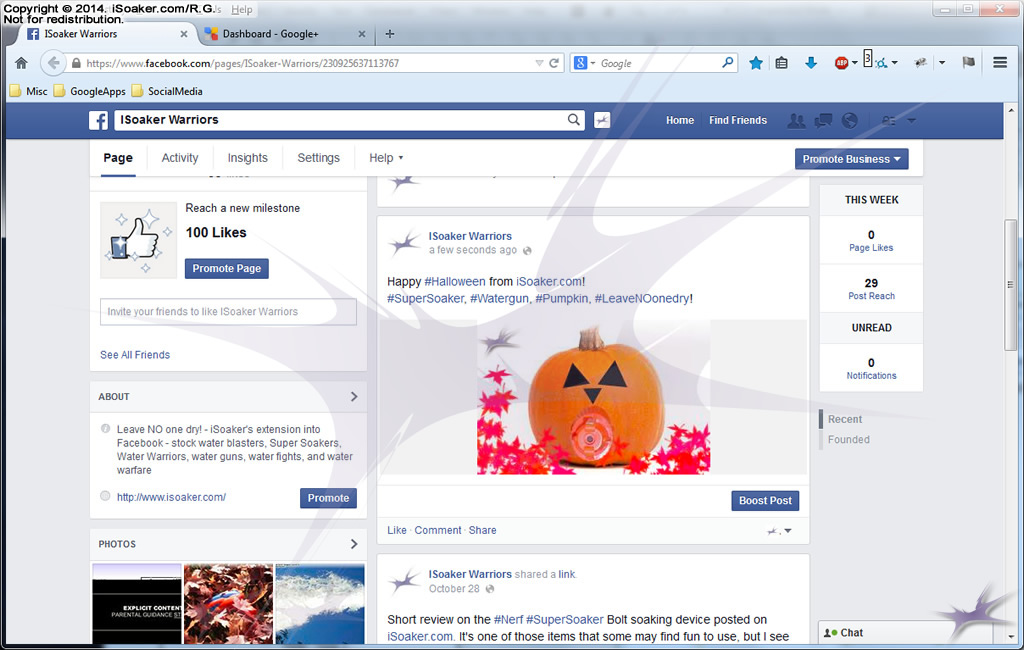
Task: Open the Promote Business dropdown
Action: pos(852,159)
